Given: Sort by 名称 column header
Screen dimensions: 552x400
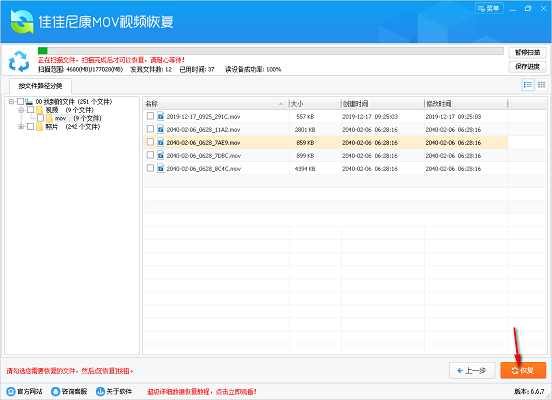Looking at the screenshot, I should (216, 104).
